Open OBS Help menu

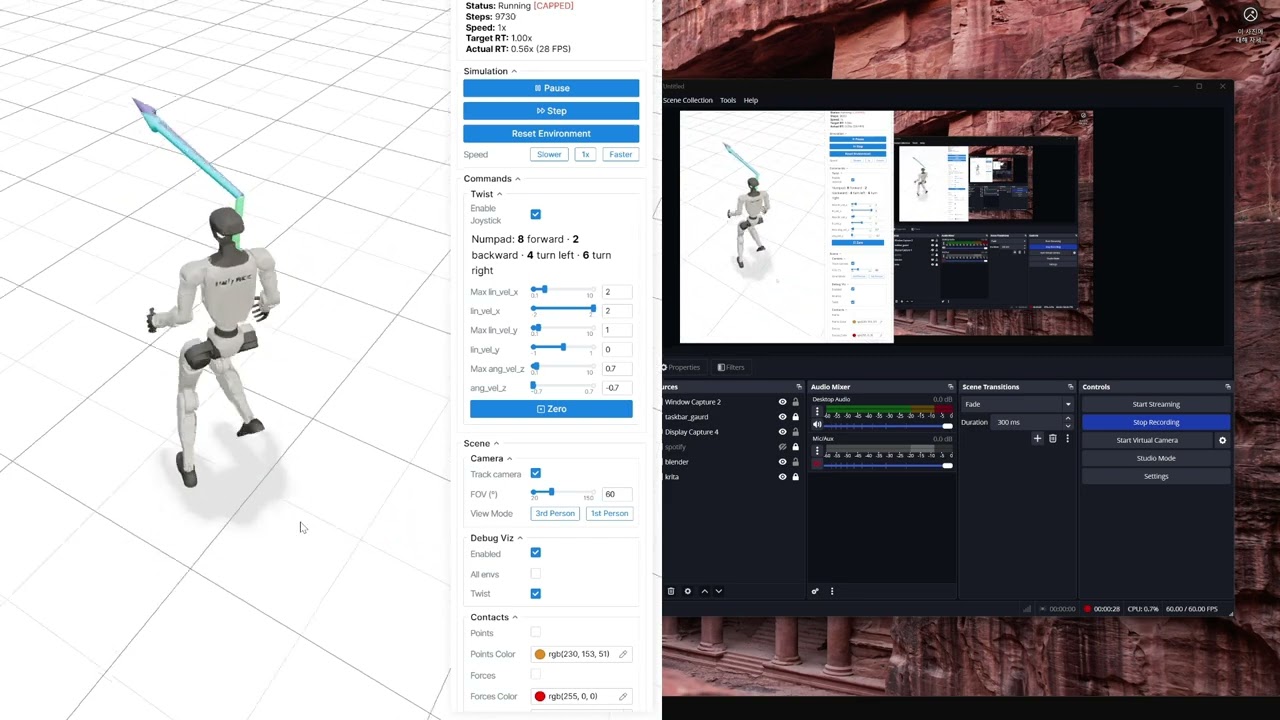coord(751,100)
